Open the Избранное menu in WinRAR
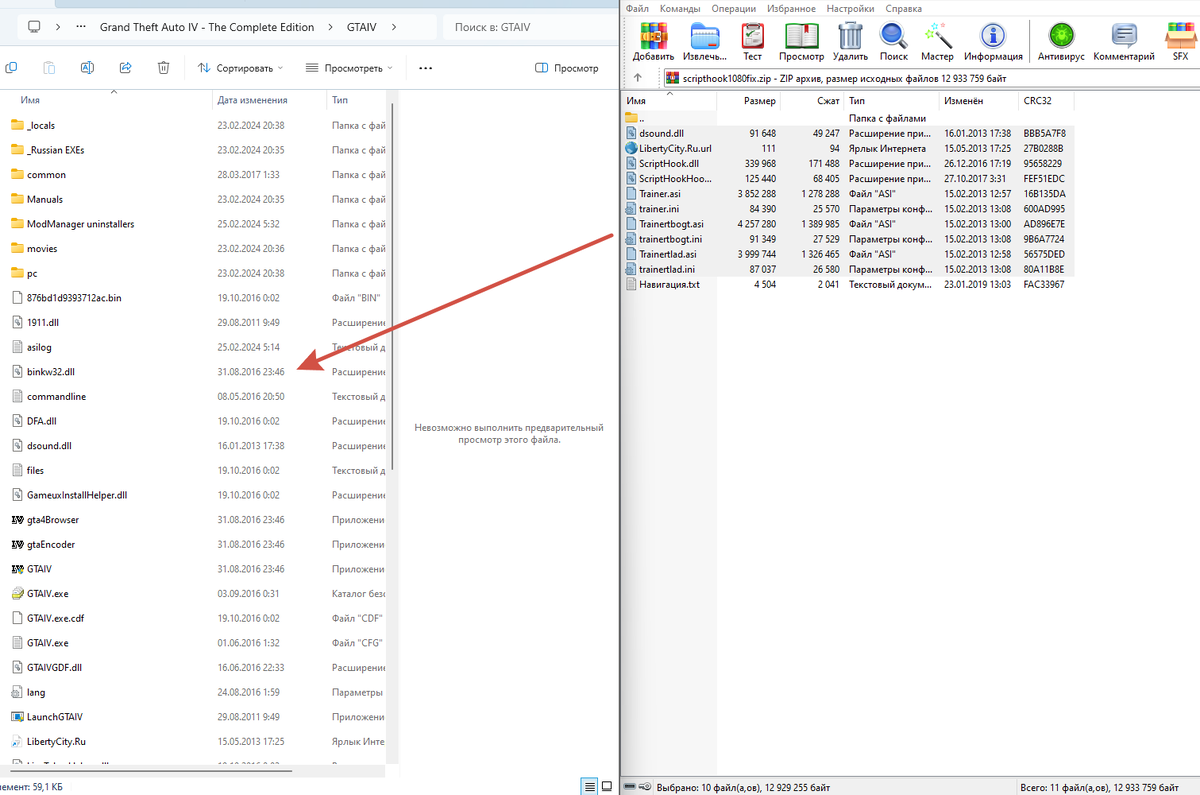The height and width of the screenshot is (795, 1200). [793, 8]
